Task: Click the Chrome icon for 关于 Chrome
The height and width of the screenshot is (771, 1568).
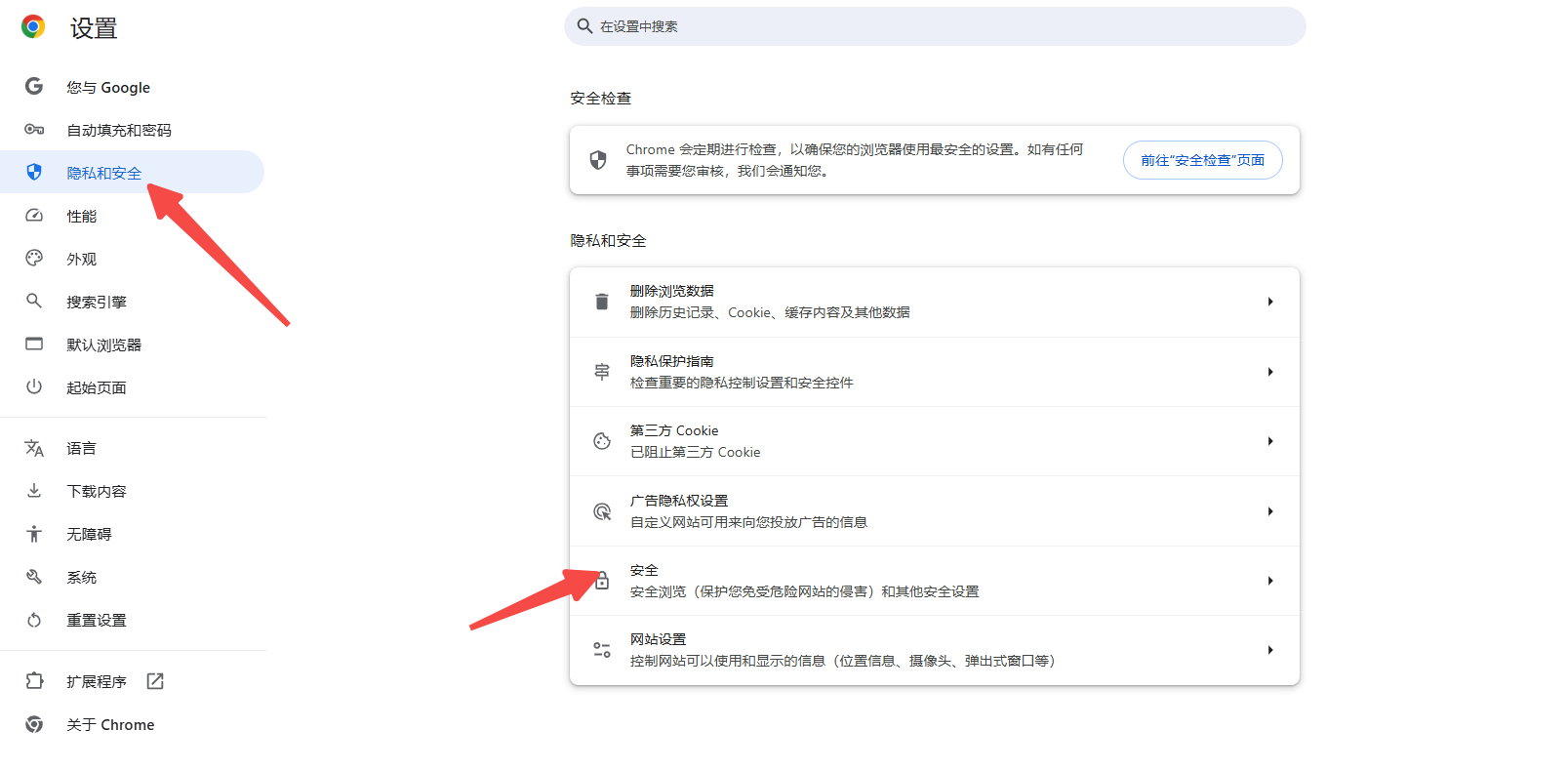Action: (34, 724)
